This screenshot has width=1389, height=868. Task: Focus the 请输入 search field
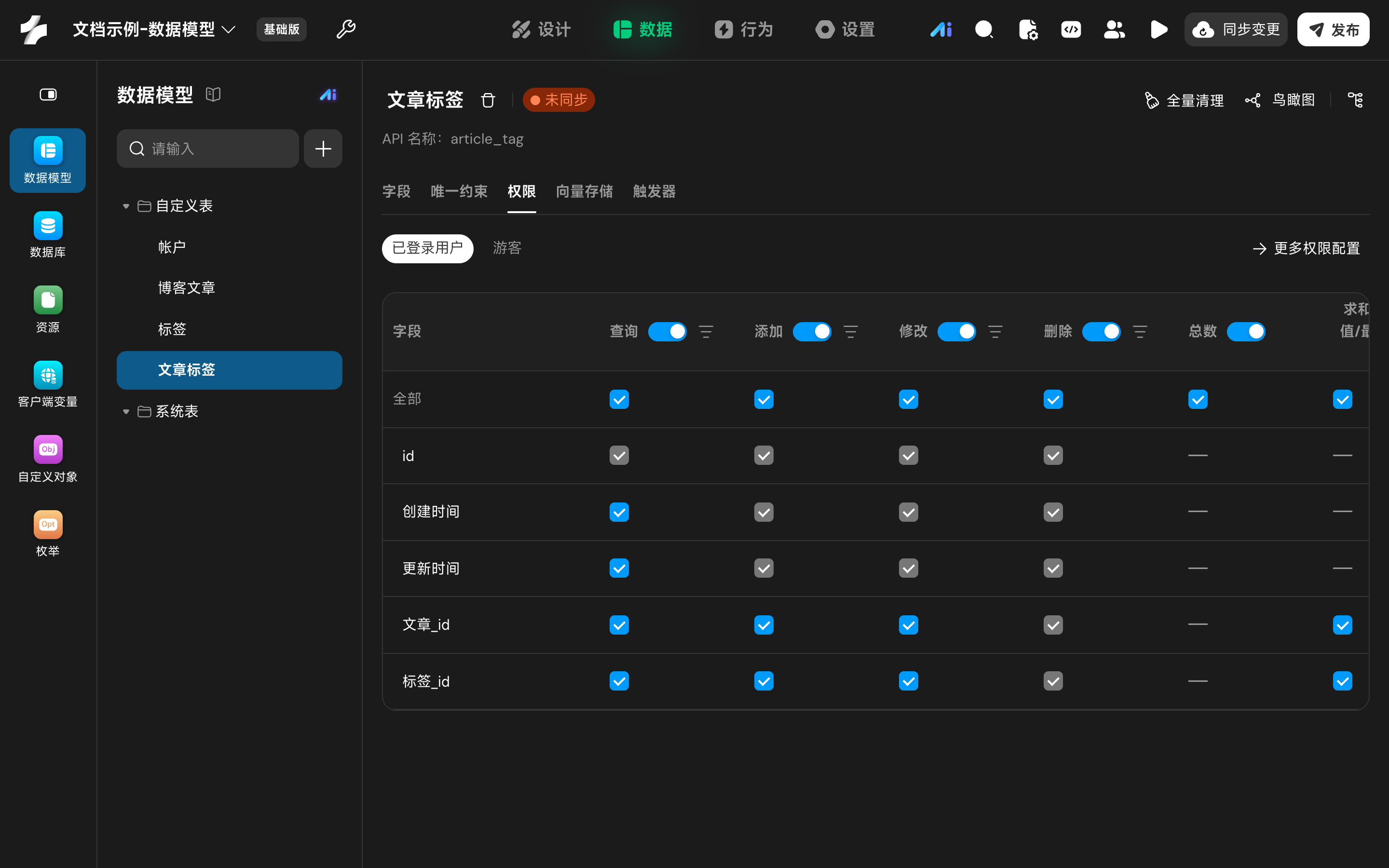coord(208,149)
